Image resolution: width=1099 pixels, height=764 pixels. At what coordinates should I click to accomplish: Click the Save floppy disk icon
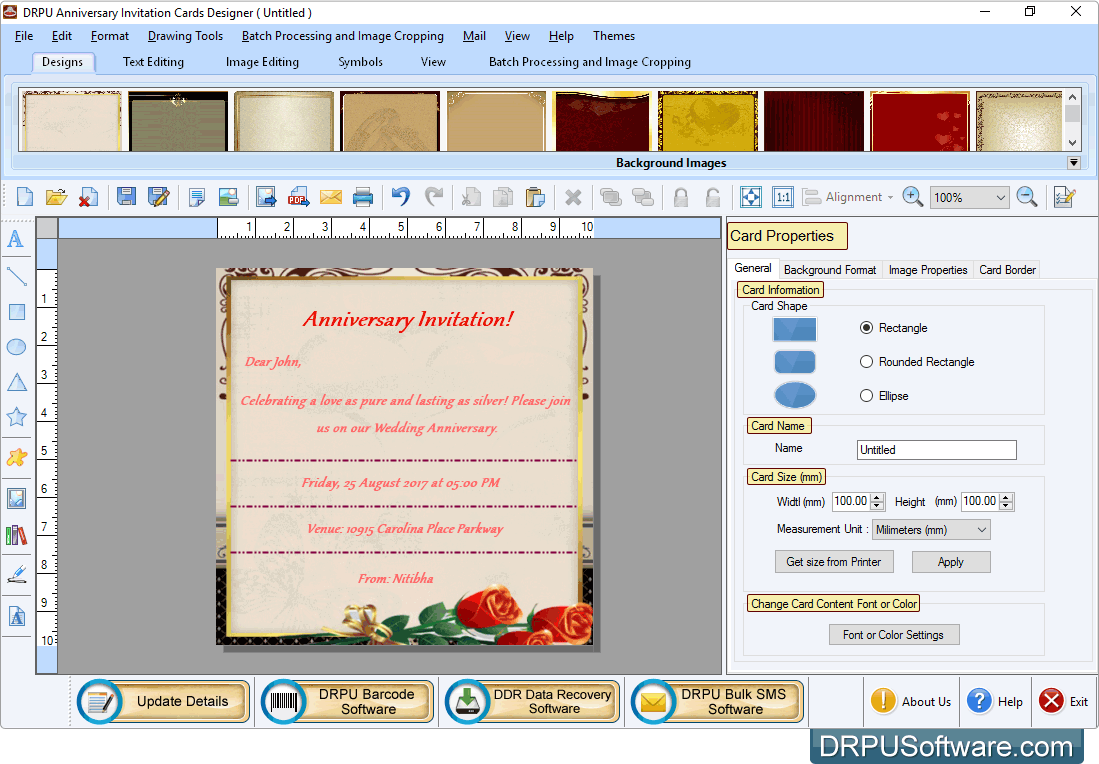pyautogui.click(x=126, y=196)
